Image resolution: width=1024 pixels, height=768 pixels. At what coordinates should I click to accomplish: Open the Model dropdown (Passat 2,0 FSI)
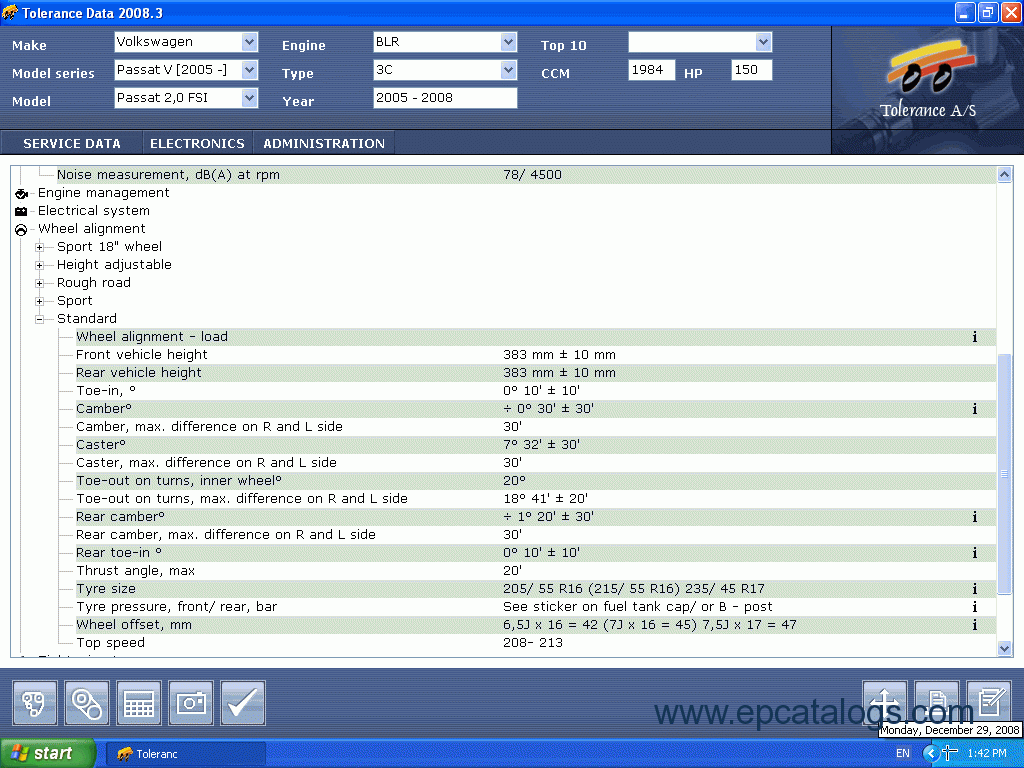coord(249,98)
